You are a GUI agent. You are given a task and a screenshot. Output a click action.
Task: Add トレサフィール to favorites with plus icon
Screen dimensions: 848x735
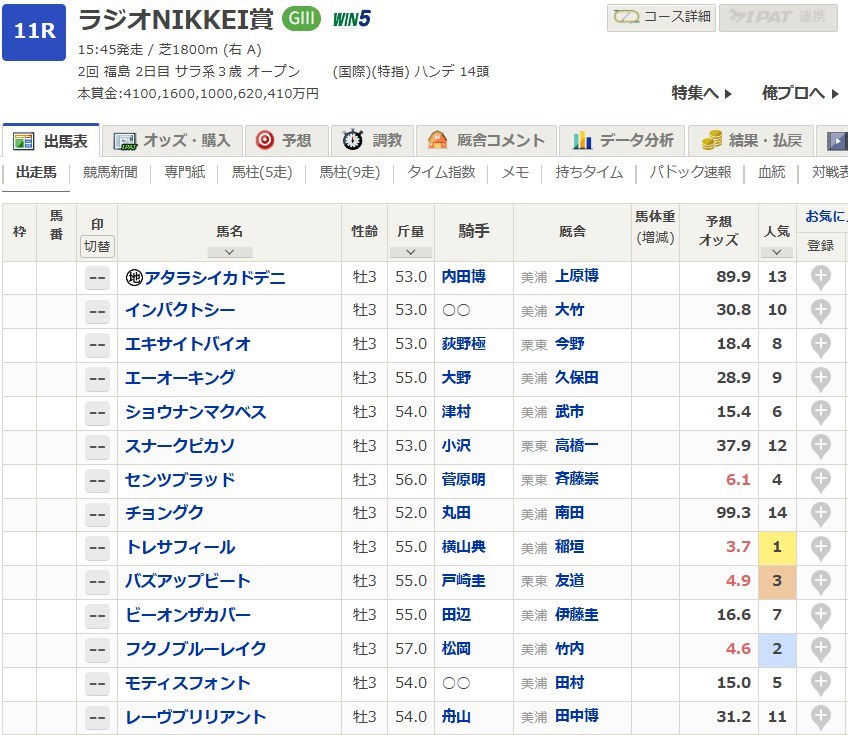click(x=820, y=548)
